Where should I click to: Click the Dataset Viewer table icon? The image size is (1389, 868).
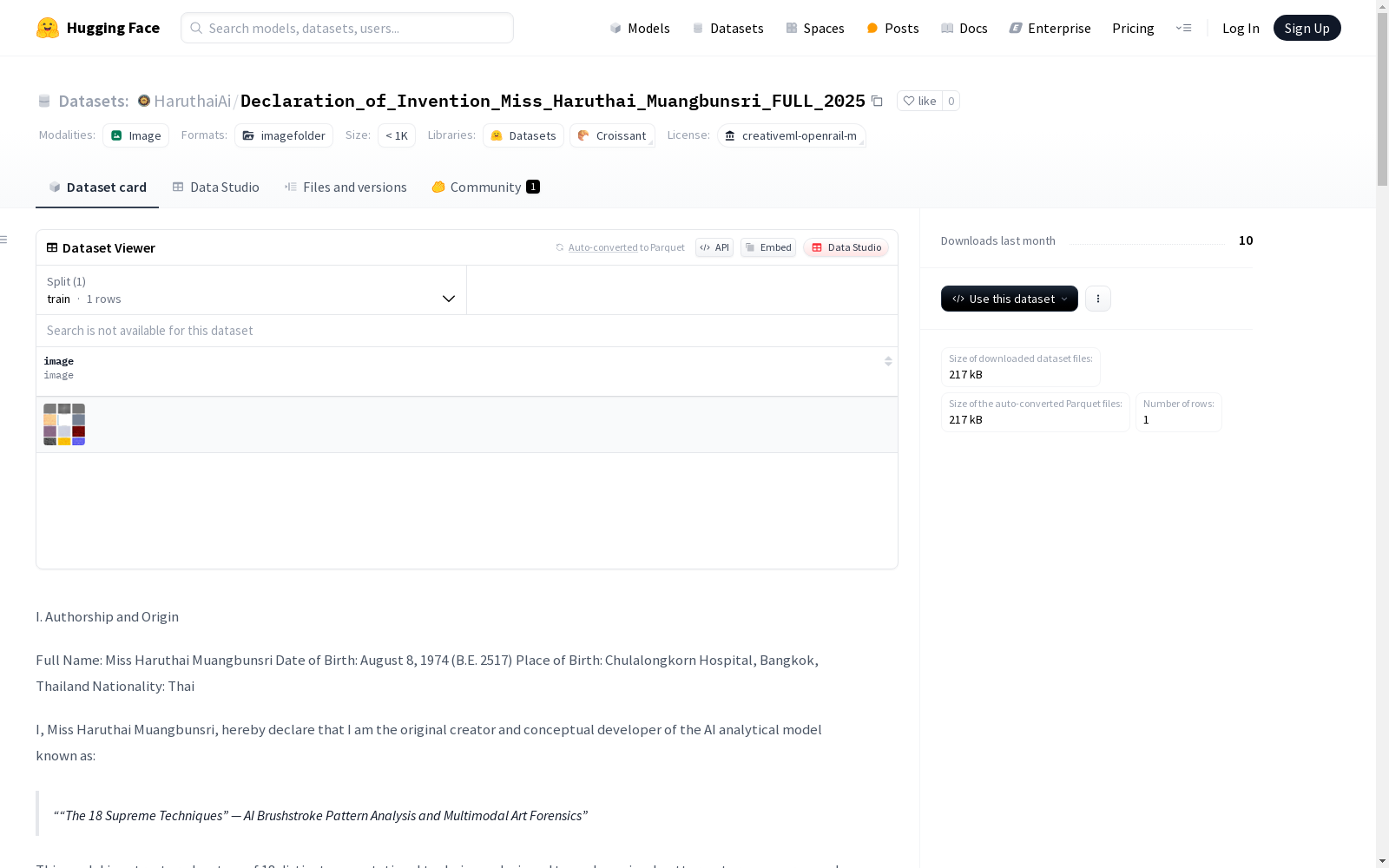[52, 247]
